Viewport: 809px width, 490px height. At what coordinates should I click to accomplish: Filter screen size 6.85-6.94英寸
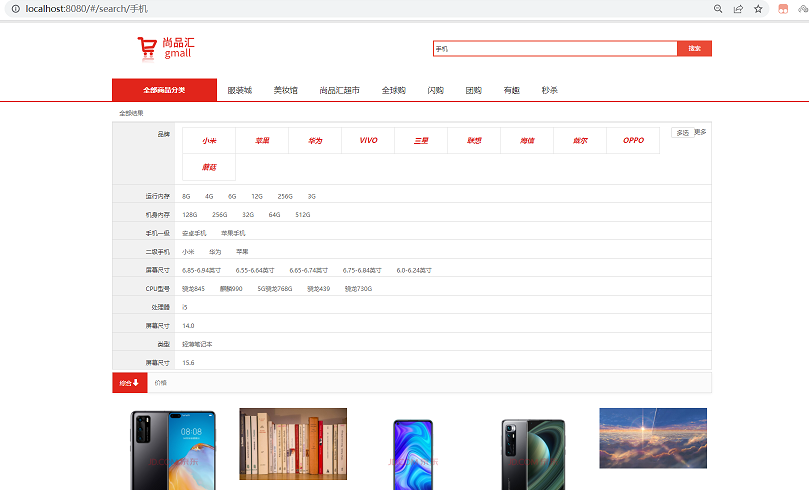click(201, 270)
